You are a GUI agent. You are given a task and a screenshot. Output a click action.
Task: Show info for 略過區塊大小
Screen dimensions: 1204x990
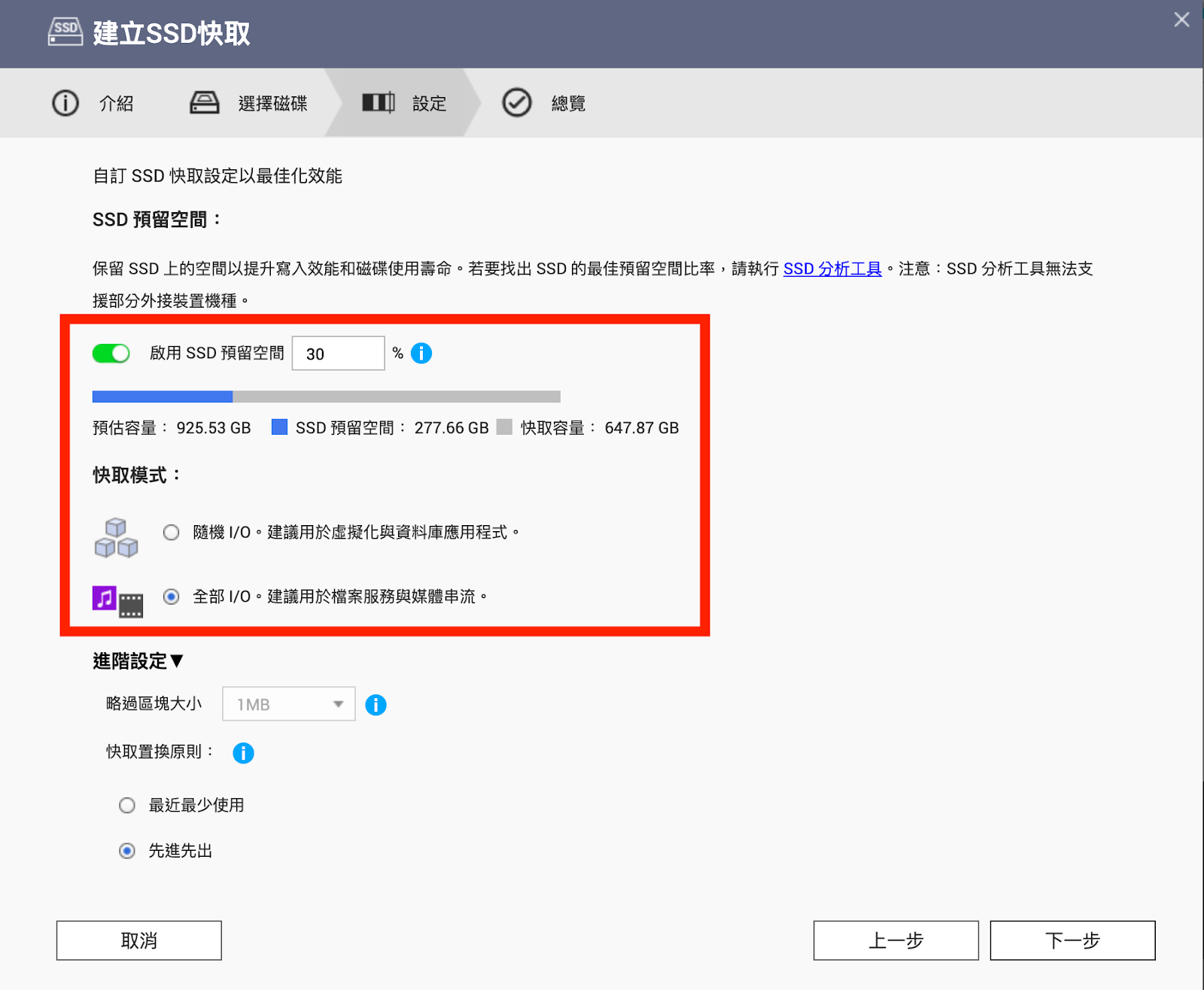375,705
